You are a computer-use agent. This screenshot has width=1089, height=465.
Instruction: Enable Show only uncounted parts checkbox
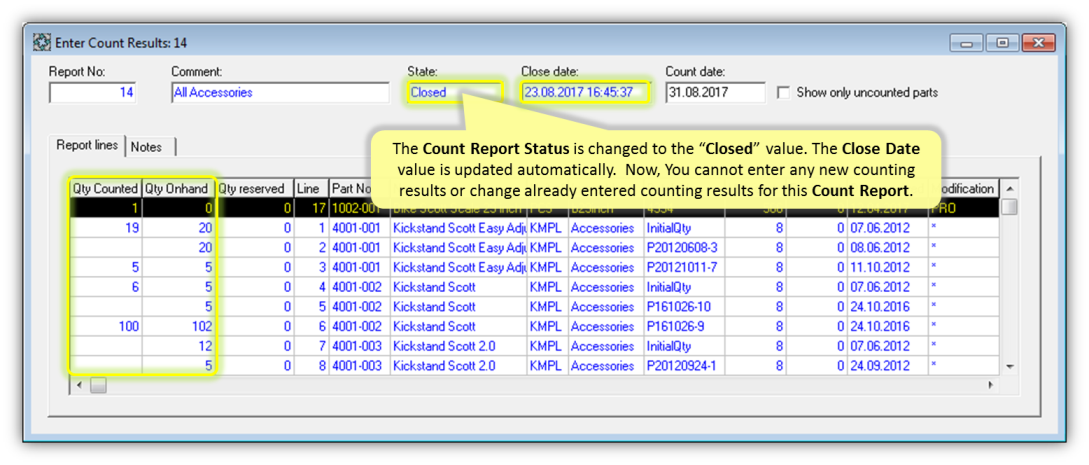tap(783, 92)
